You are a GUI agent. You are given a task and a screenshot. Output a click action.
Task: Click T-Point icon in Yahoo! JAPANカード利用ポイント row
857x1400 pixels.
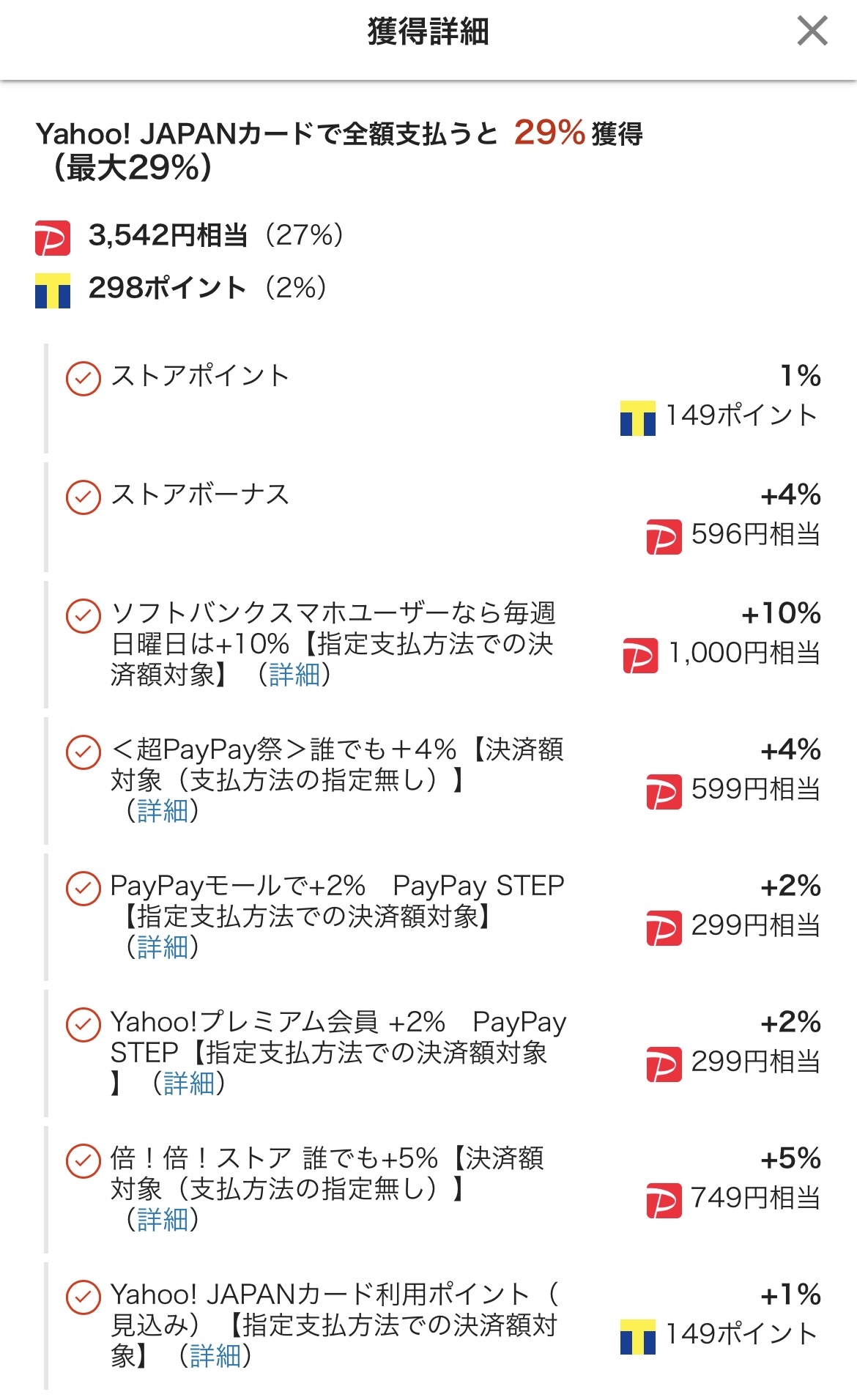[637, 1336]
